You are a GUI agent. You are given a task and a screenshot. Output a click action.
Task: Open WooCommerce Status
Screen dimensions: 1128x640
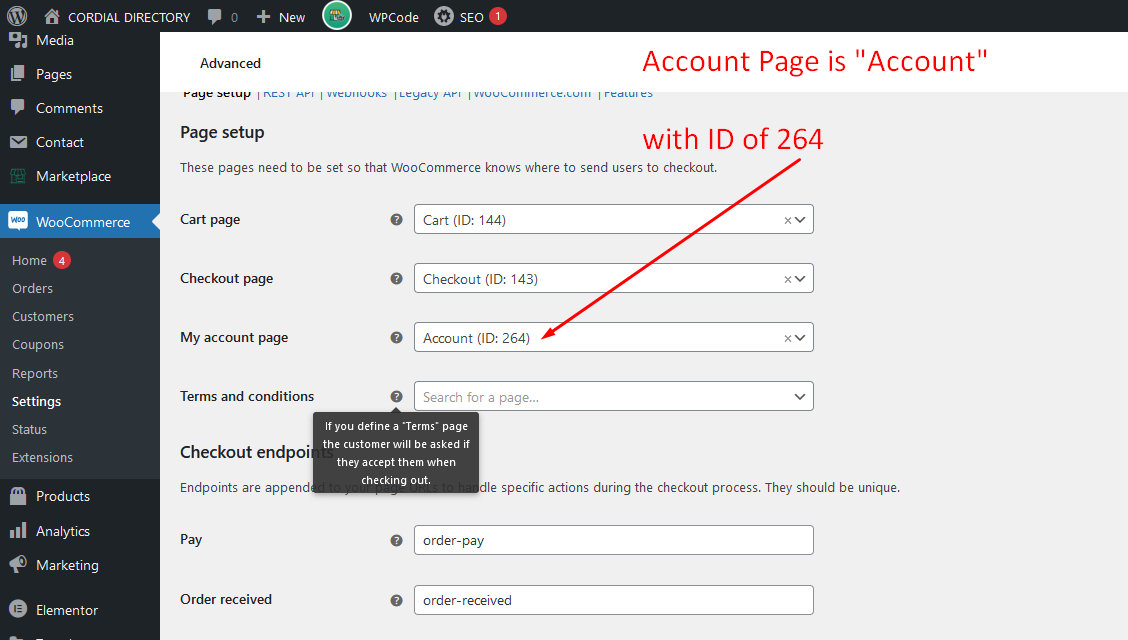29,429
